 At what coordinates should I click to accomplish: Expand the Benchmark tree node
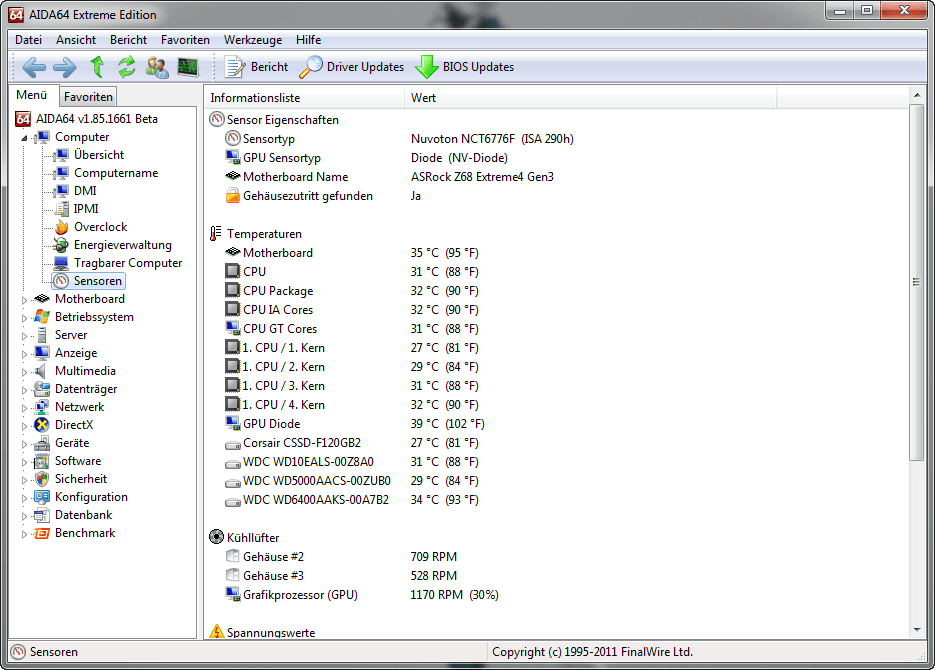24,534
